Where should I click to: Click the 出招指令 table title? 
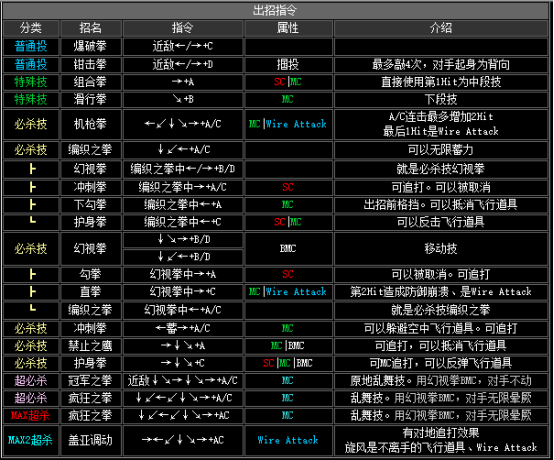pos(275,10)
